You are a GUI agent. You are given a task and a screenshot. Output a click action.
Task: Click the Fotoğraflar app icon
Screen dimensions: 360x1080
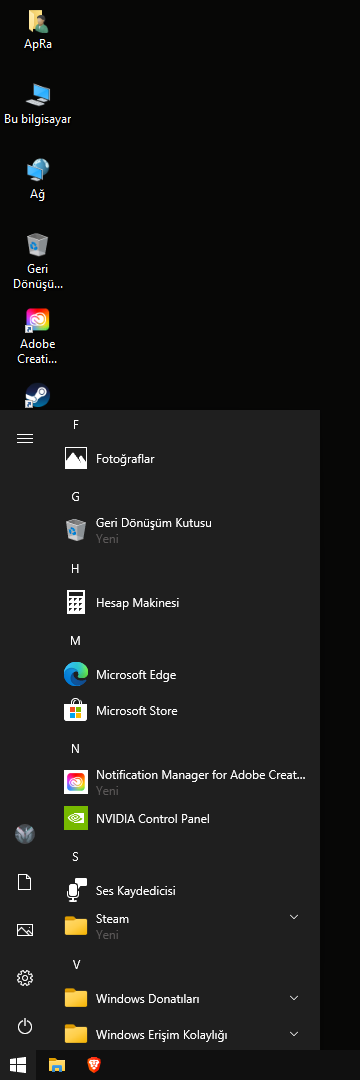point(76,459)
